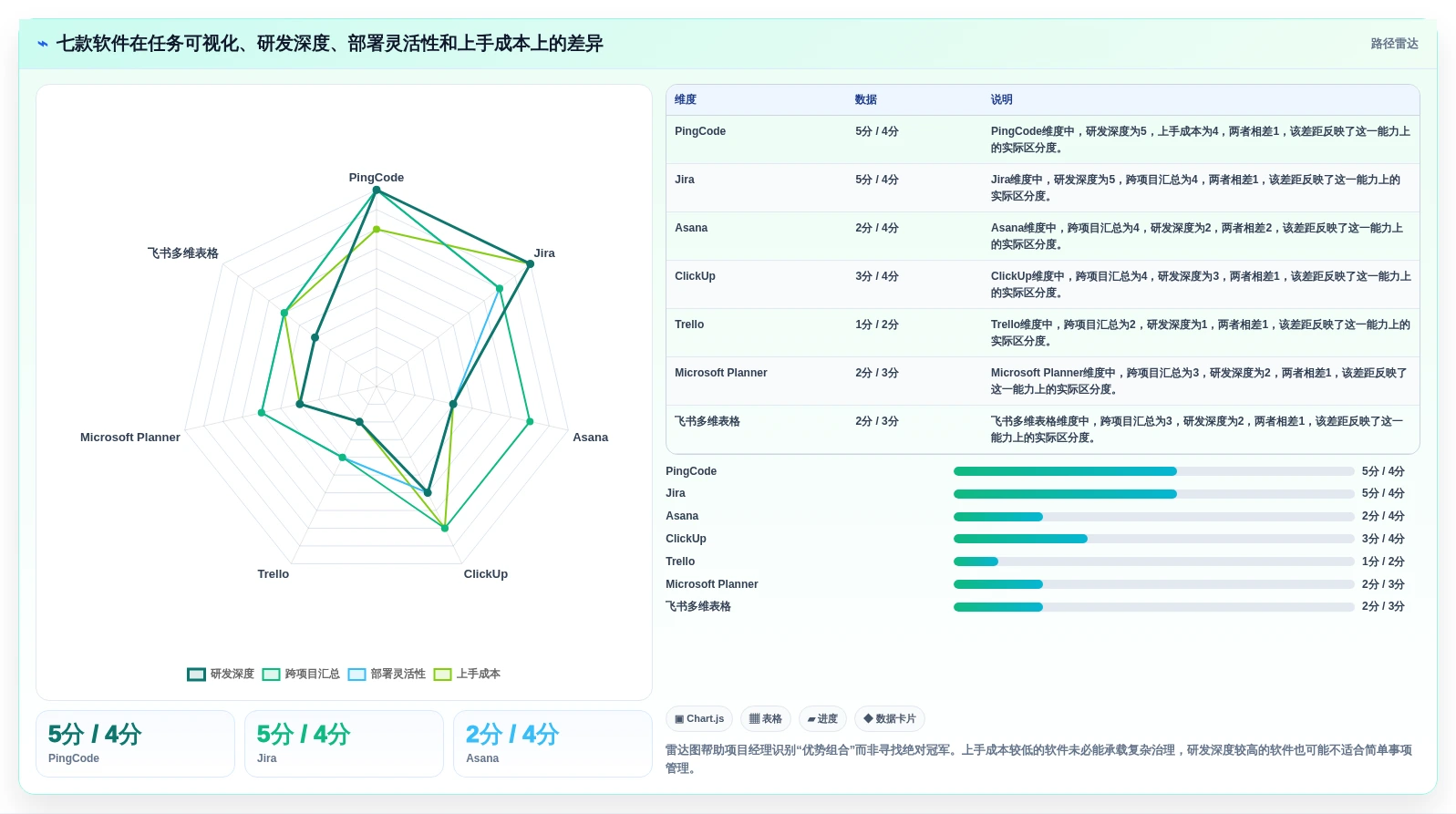Click the 飞书多维表格 progress bar

click(x=1153, y=607)
